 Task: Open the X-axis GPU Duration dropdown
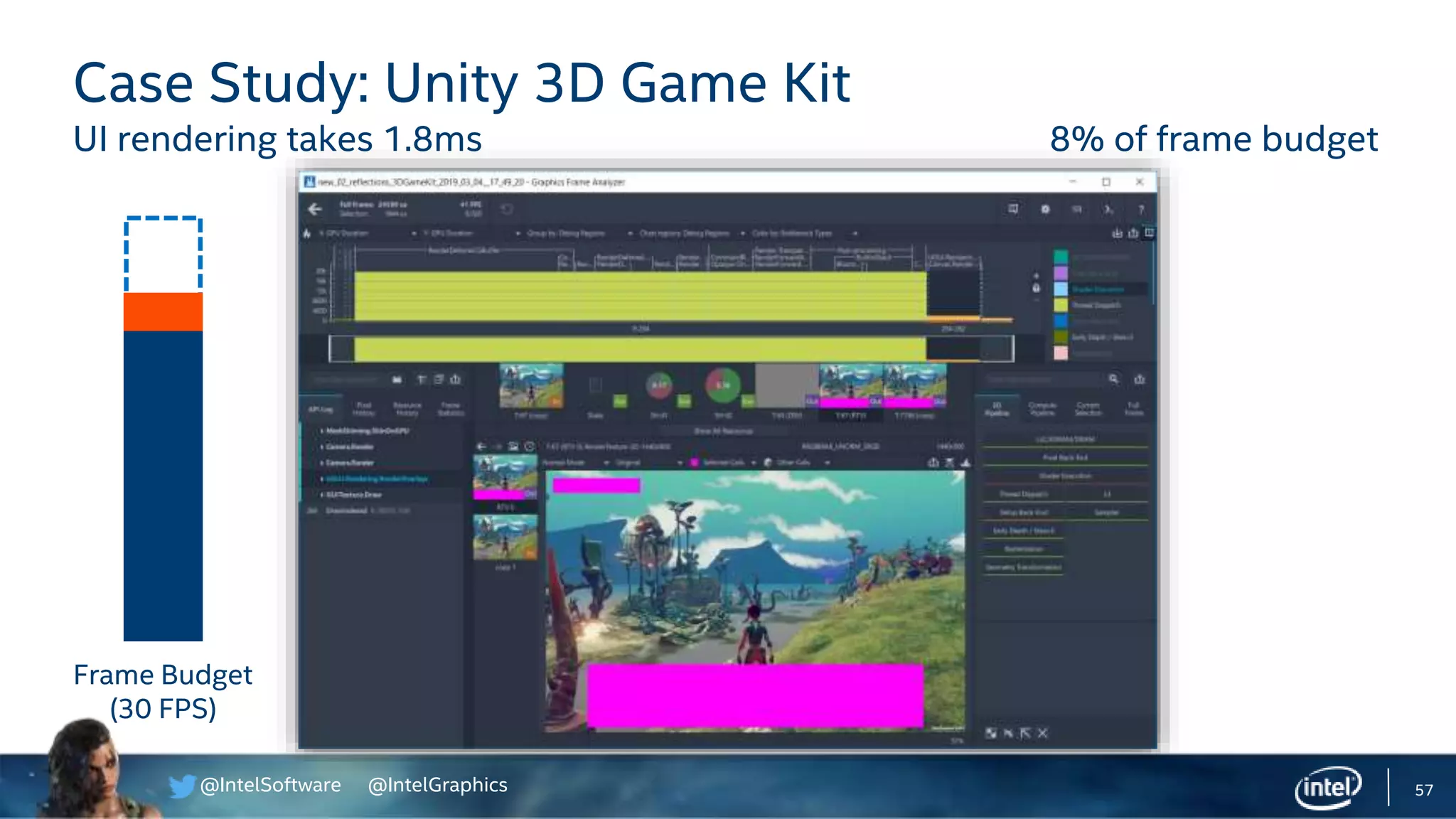[368, 233]
